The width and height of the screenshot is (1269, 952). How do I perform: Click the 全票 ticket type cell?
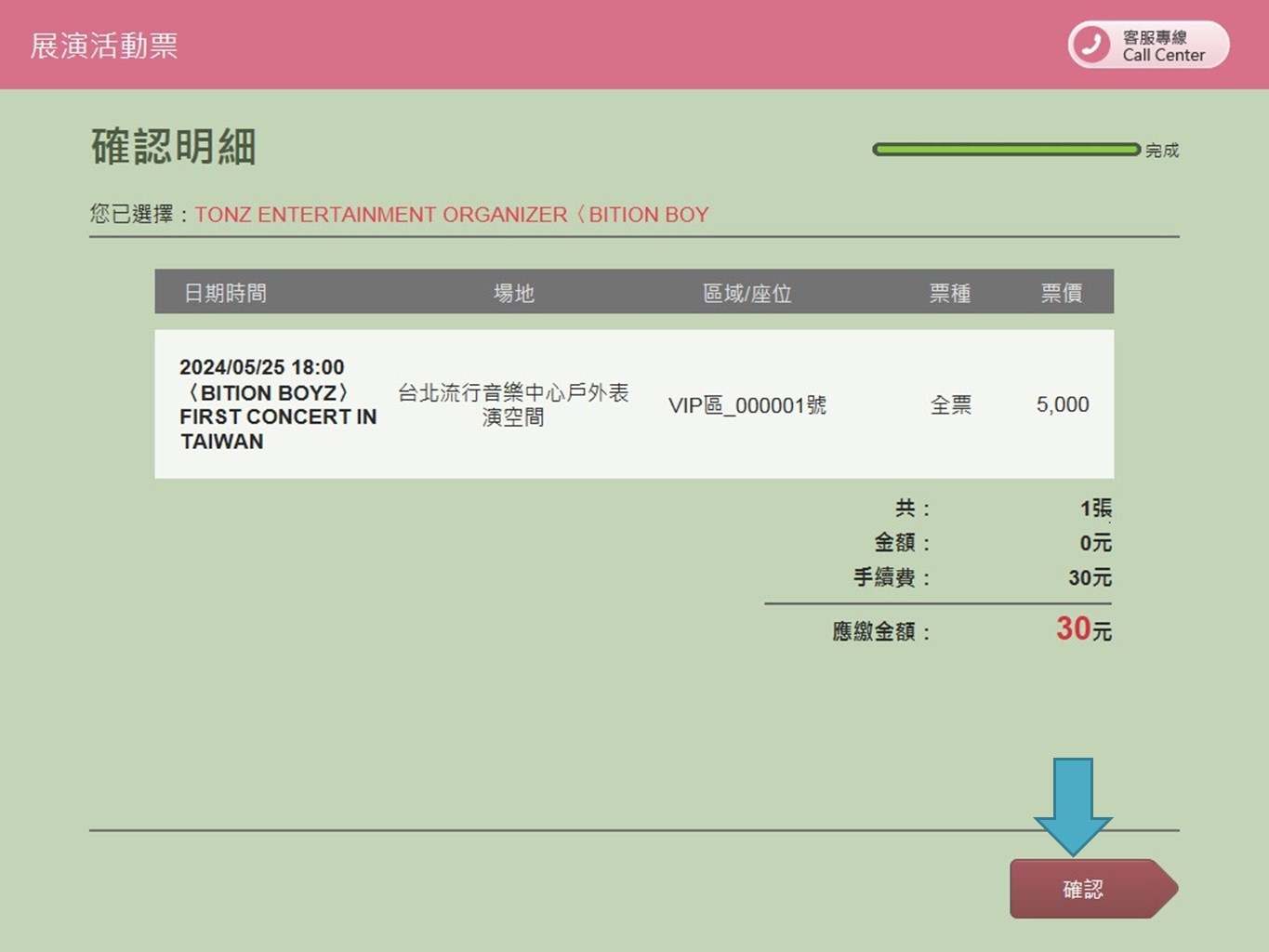point(950,404)
